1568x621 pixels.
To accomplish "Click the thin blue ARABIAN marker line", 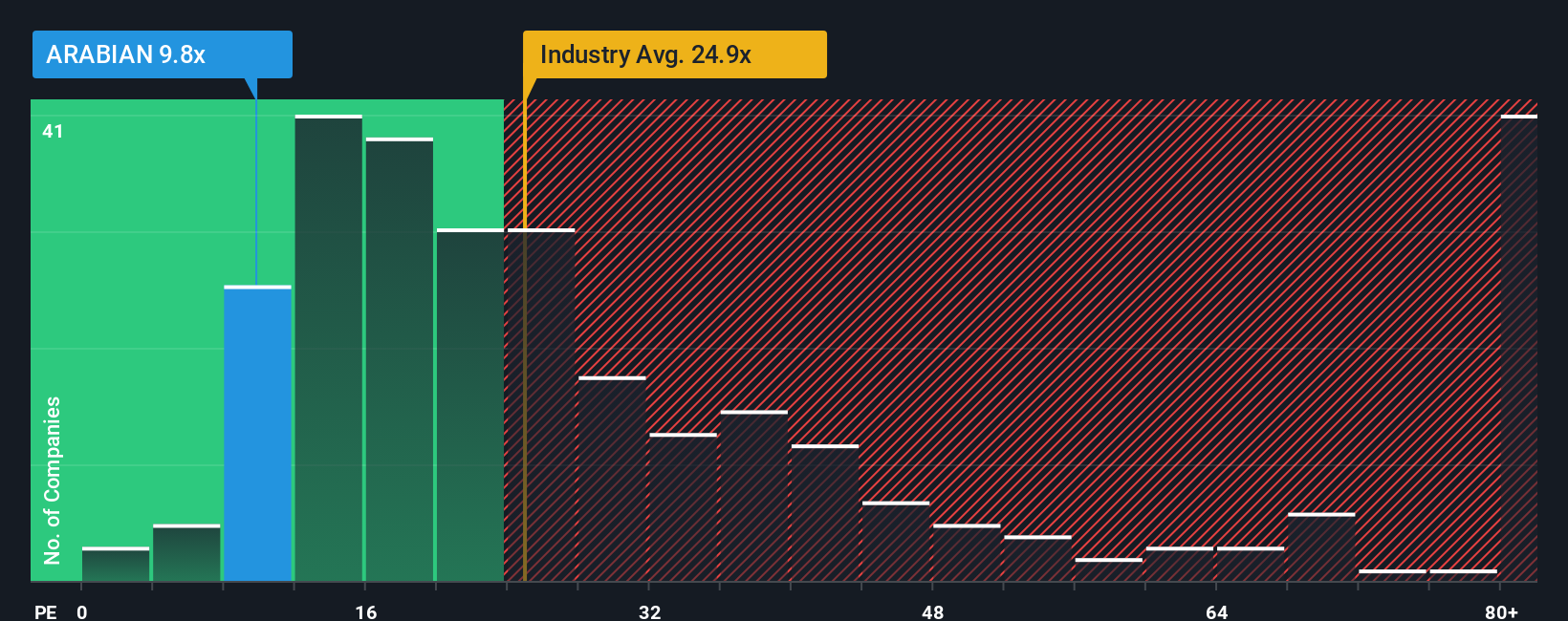I will pyautogui.click(x=256, y=191).
